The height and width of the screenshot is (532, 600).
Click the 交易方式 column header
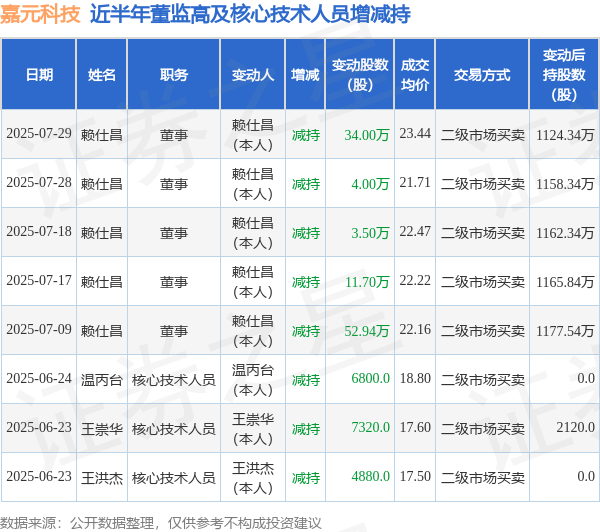[x=482, y=74]
